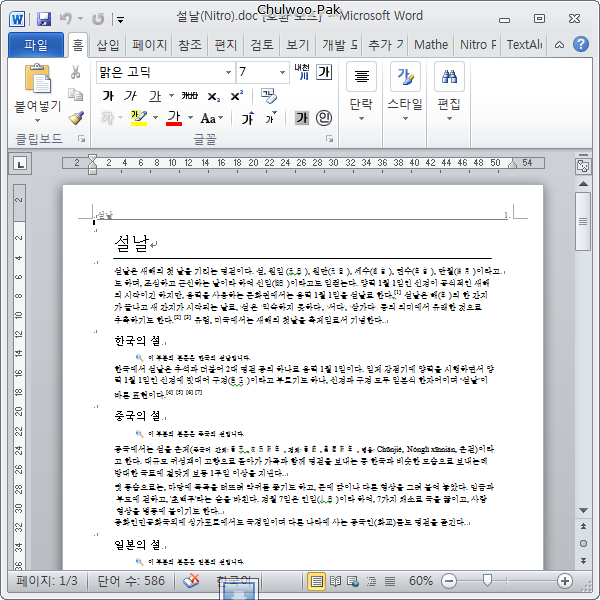The image size is (600, 600).
Task: Click the zoom slider handle
Action: 487,580
